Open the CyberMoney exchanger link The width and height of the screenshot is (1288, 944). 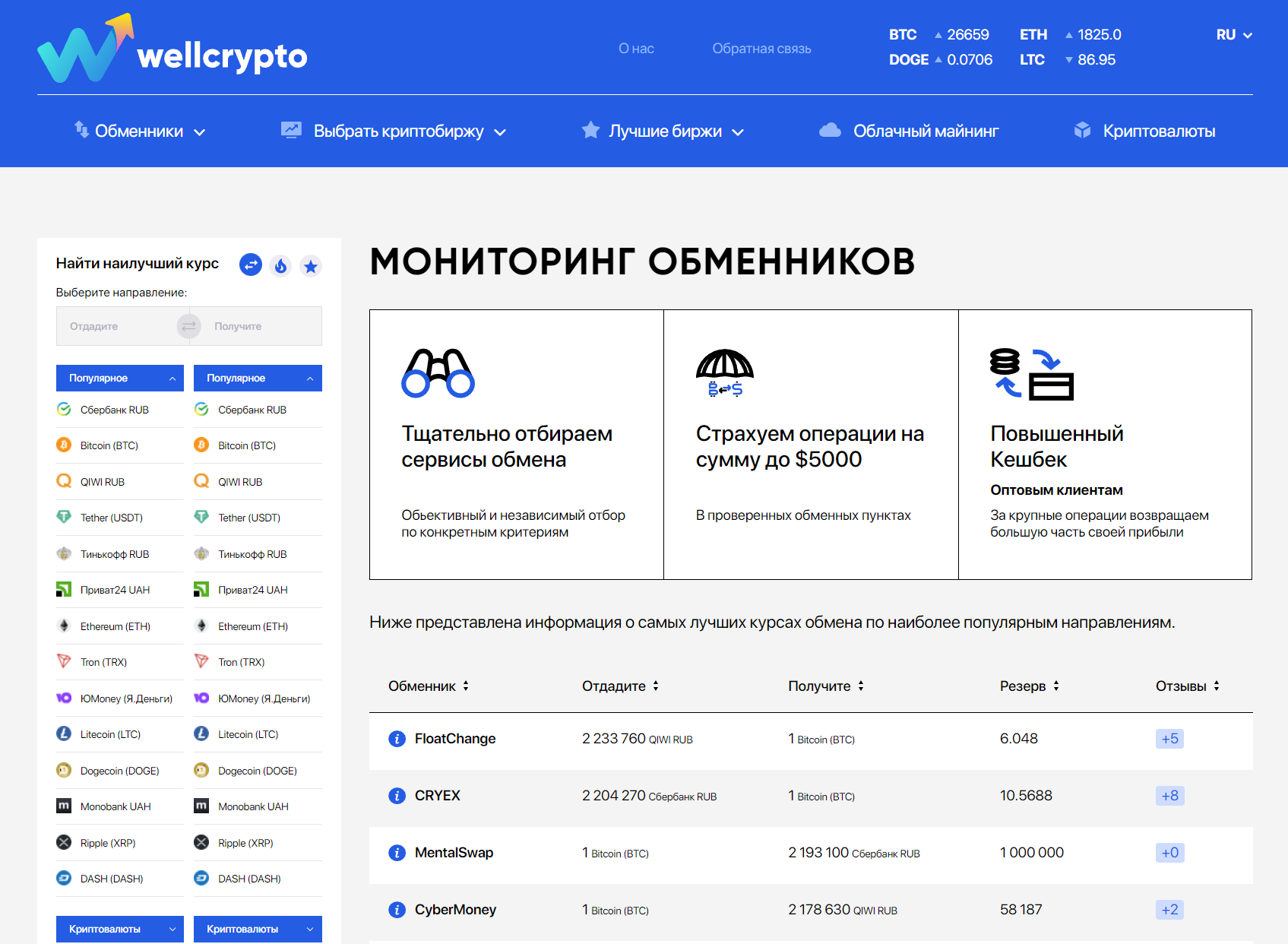(x=456, y=910)
